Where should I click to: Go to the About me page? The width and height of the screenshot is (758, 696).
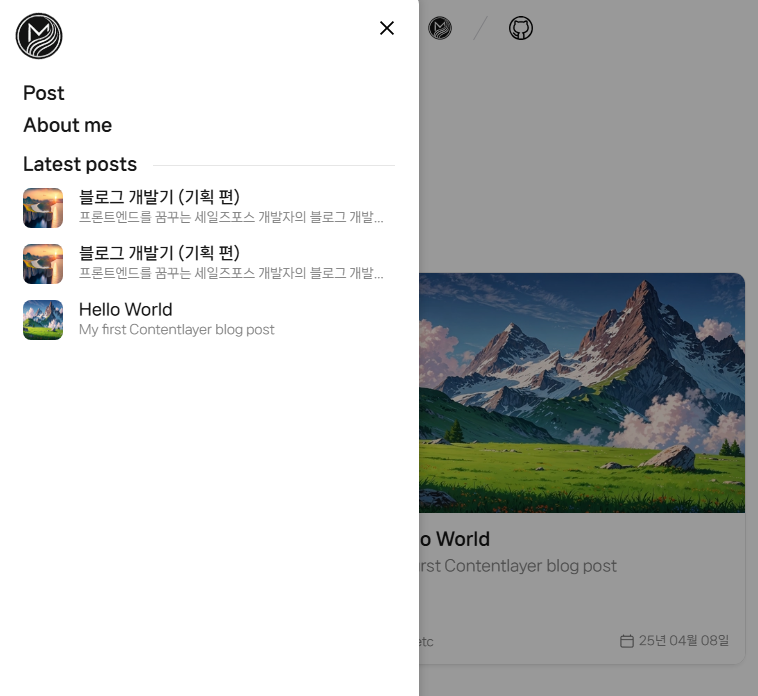tap(68, 125)
